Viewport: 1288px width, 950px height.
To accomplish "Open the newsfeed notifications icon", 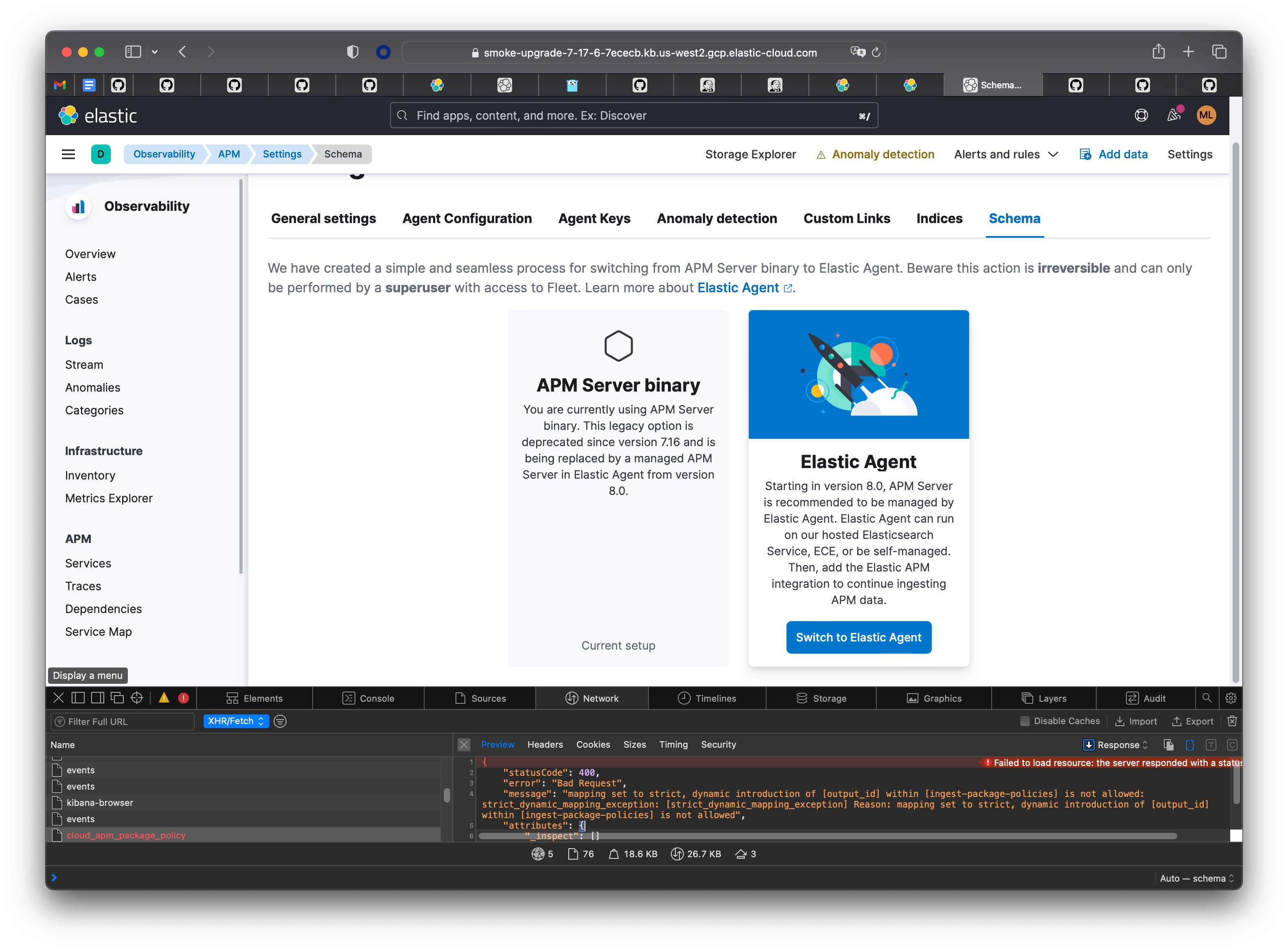I will (1174, 116).
